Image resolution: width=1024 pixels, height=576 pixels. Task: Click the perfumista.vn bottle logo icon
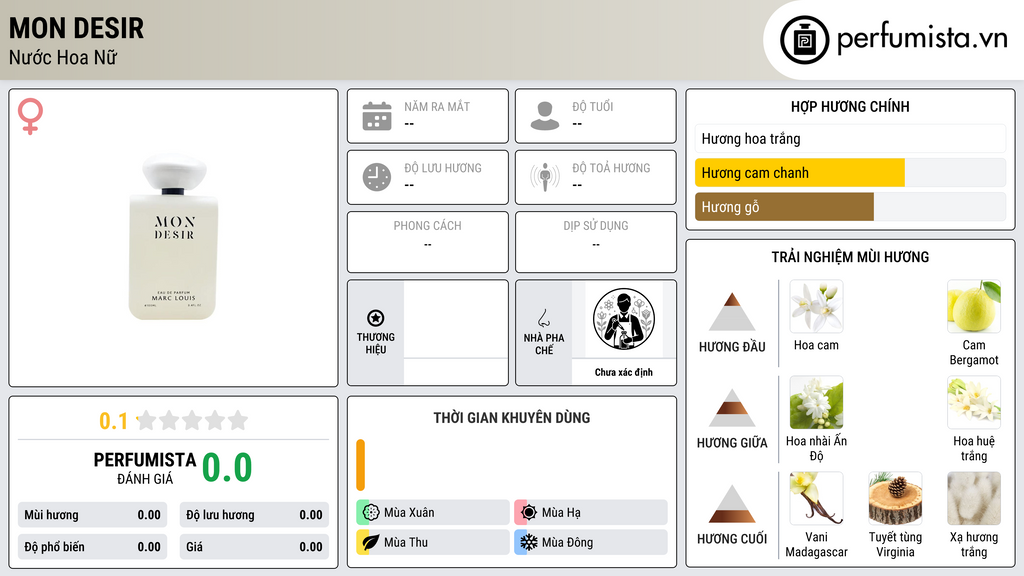click(x=804, y=40)
